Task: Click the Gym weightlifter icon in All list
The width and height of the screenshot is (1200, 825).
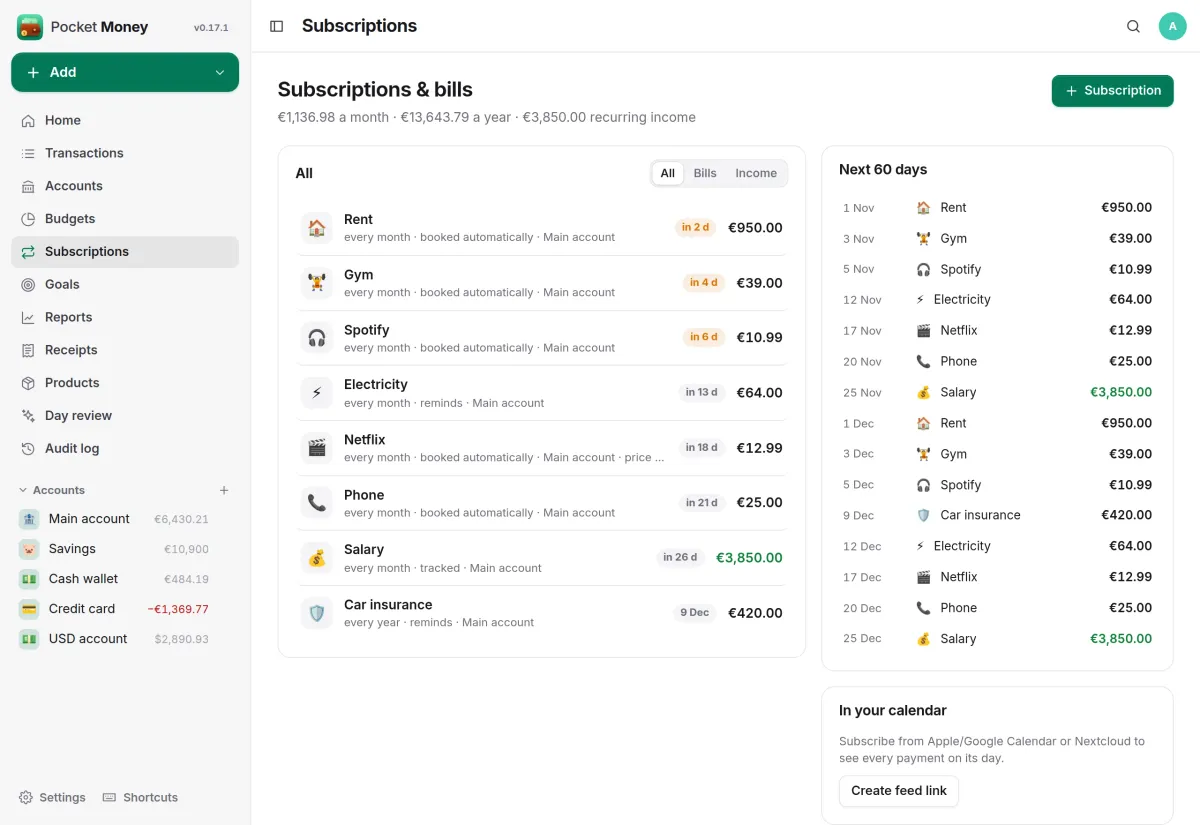Action: tap(317, 283)
